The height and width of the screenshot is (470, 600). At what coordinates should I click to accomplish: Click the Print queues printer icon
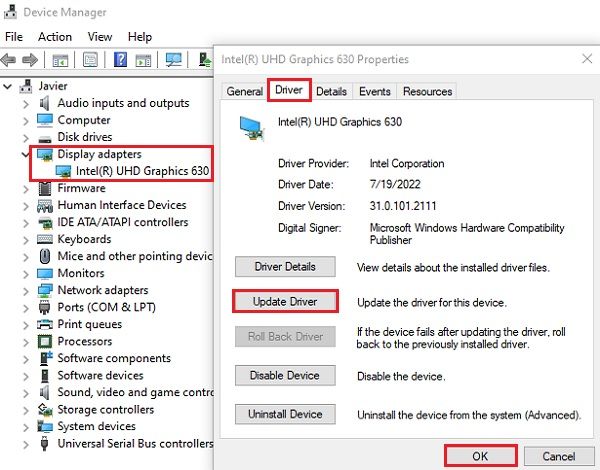(x=45, y=325)
